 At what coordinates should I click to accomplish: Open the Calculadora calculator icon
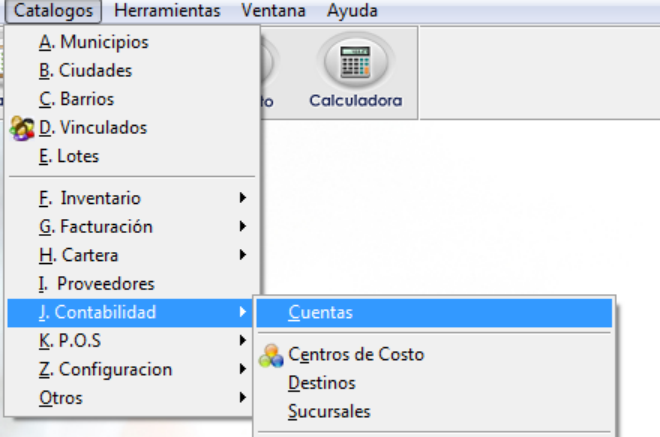tap(356, 63)
